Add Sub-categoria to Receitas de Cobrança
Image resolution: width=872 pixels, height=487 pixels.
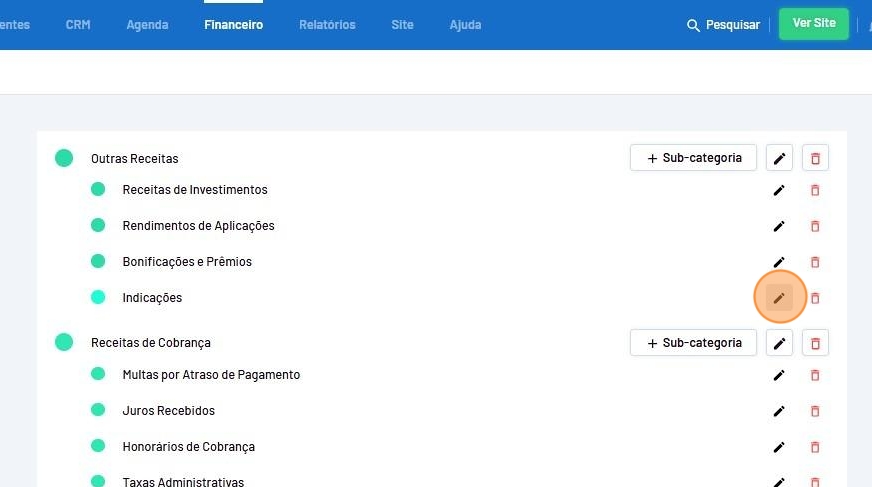(x=693, y=343)
